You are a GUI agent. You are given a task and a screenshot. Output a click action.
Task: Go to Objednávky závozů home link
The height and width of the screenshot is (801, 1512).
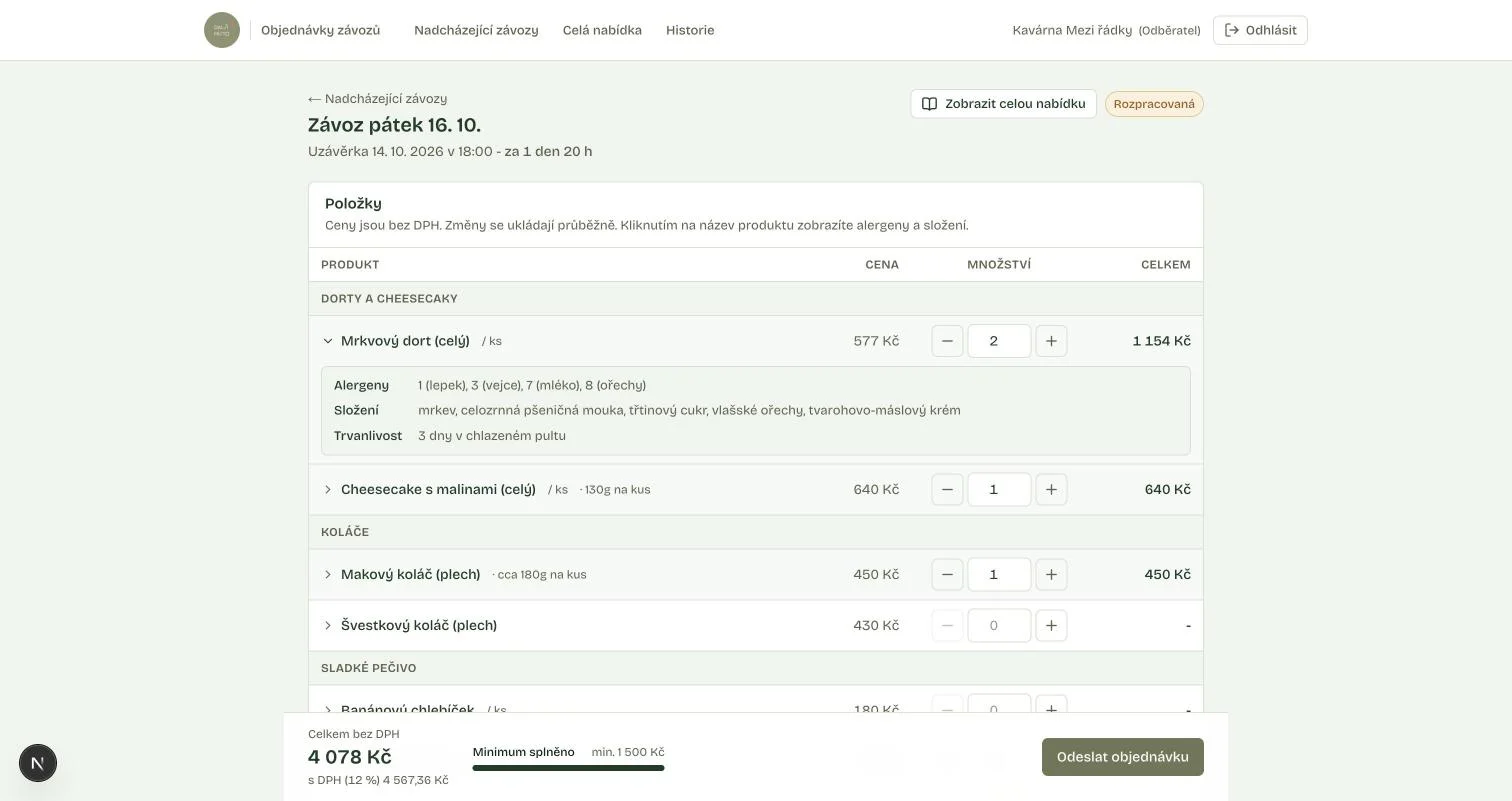tap(320, 30)
